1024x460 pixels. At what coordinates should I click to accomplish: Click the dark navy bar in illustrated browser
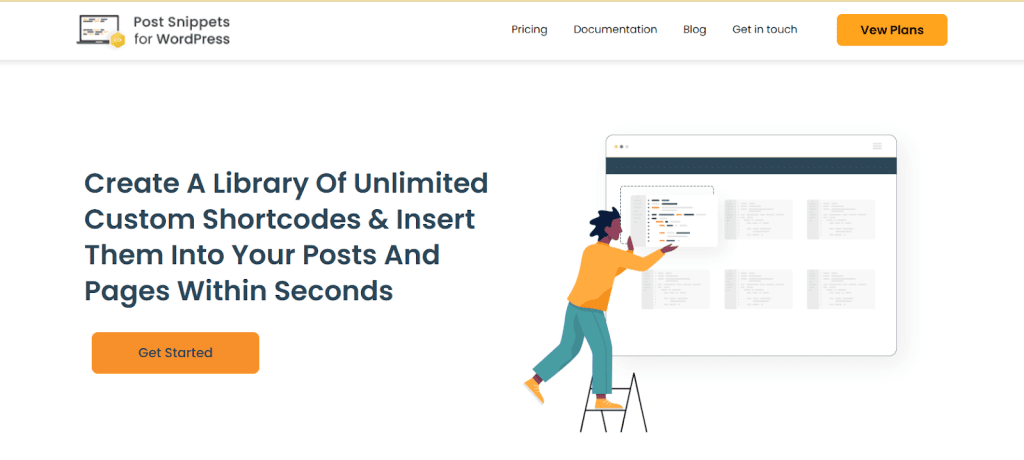click(751, 165)
